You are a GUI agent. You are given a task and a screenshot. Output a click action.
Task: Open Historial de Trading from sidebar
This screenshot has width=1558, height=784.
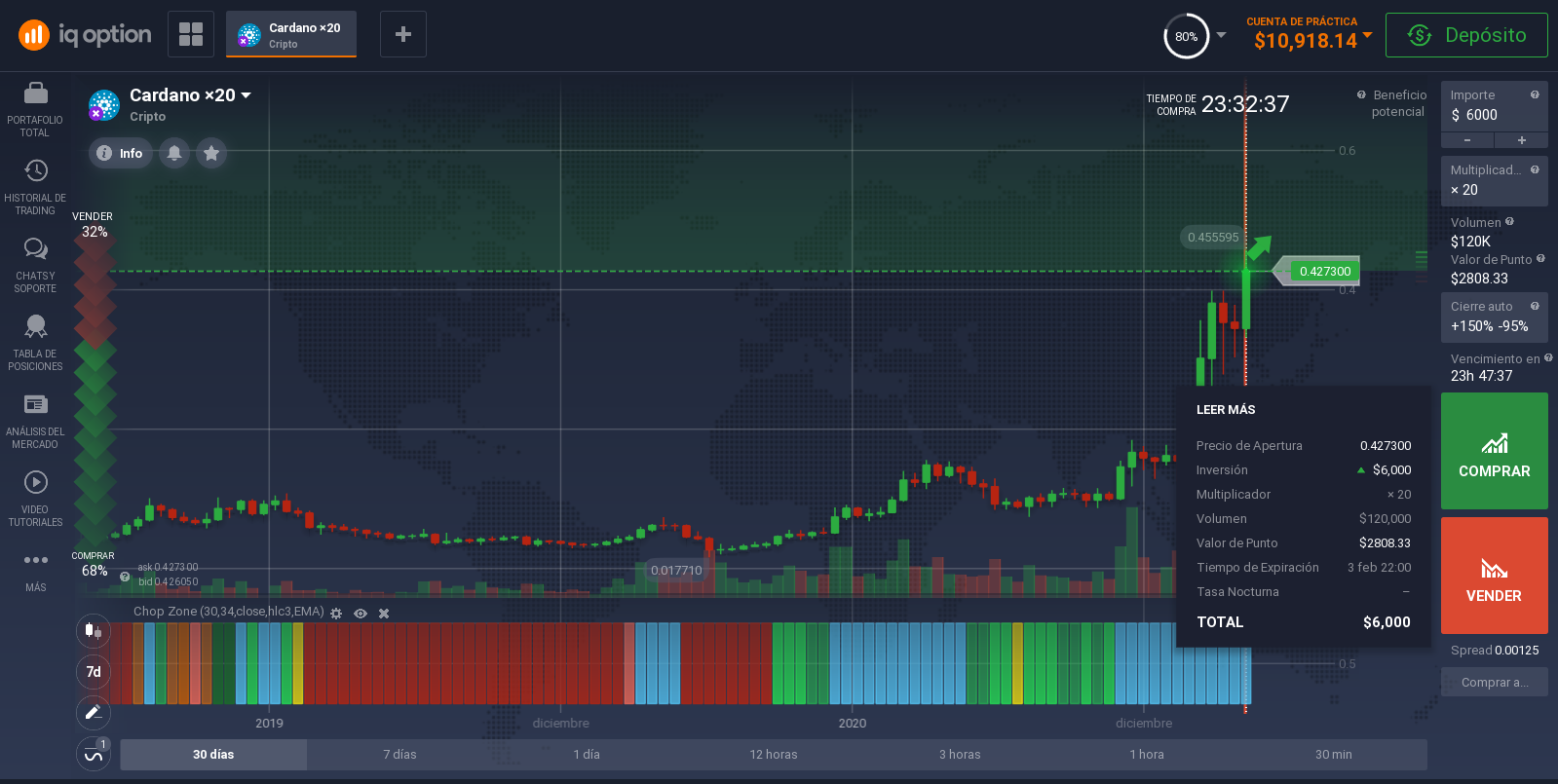[x=35, y=187]
